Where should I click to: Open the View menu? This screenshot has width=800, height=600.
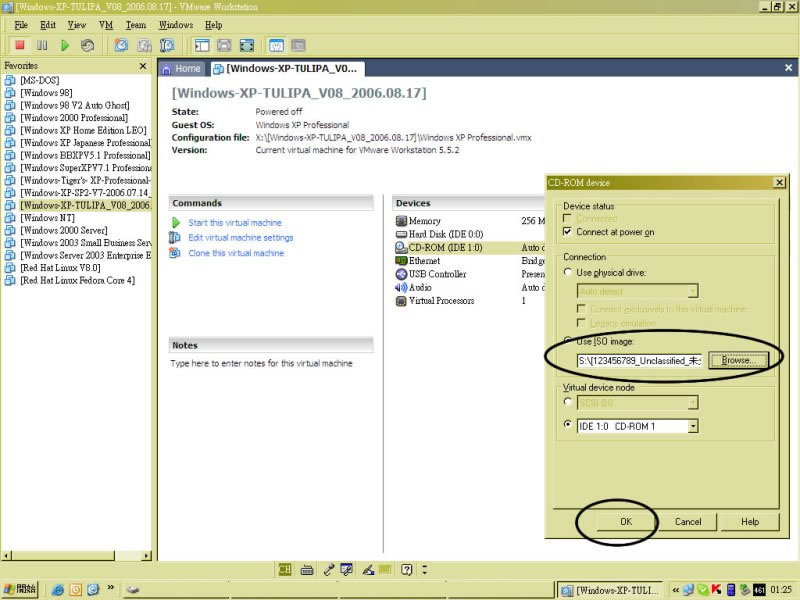(x=77, y=25)
